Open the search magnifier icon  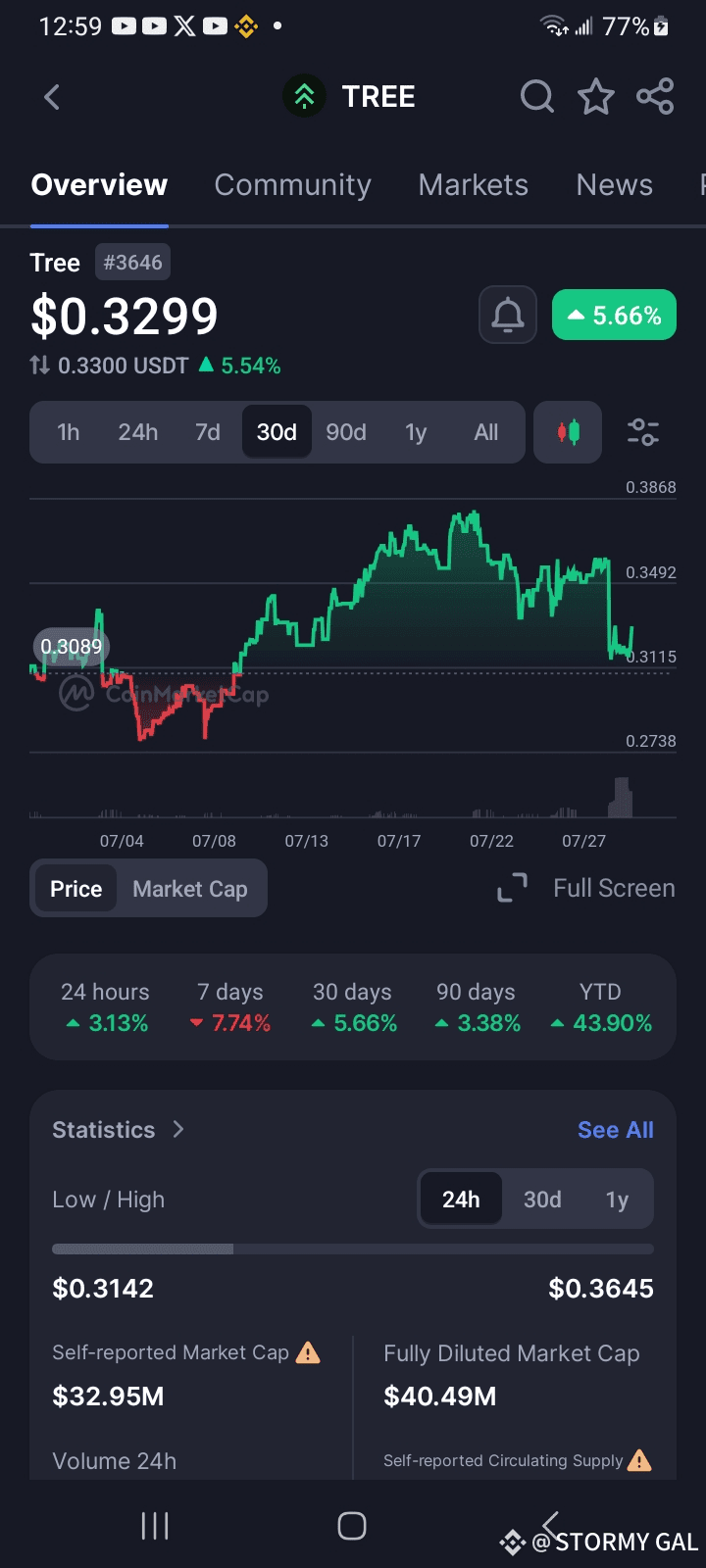coord(536,97)
